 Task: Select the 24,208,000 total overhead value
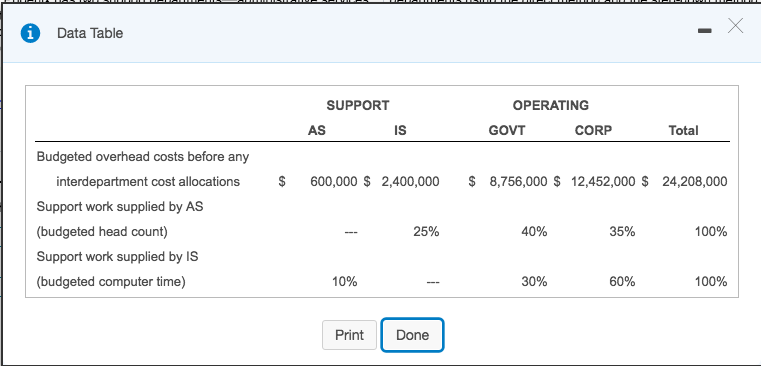tap(695, 182)
